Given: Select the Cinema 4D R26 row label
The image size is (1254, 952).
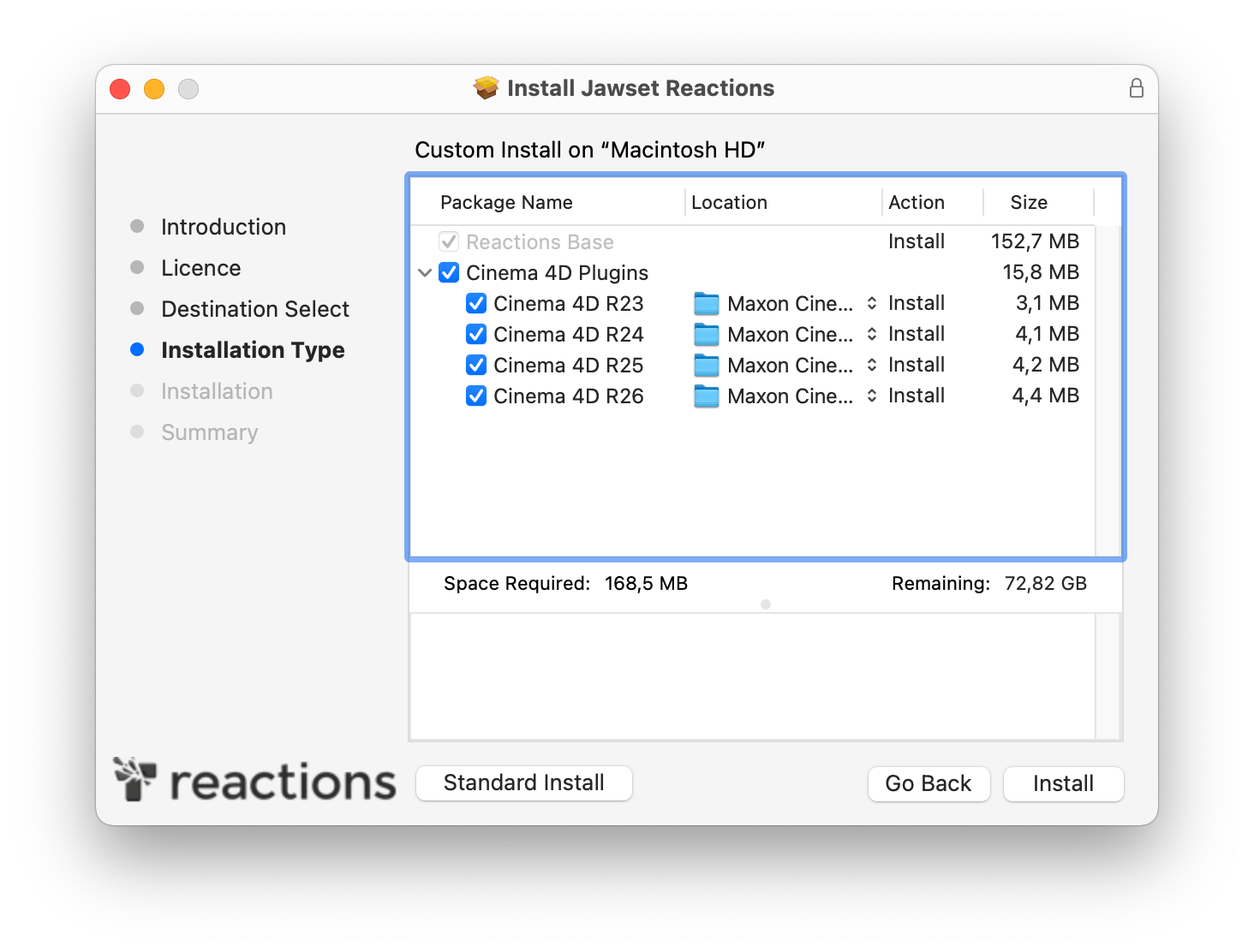Looking at the screenshot, I should [568, 396].
